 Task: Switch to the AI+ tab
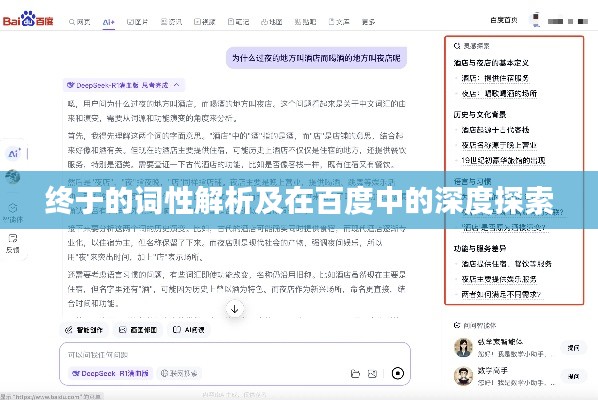point(109,22)
